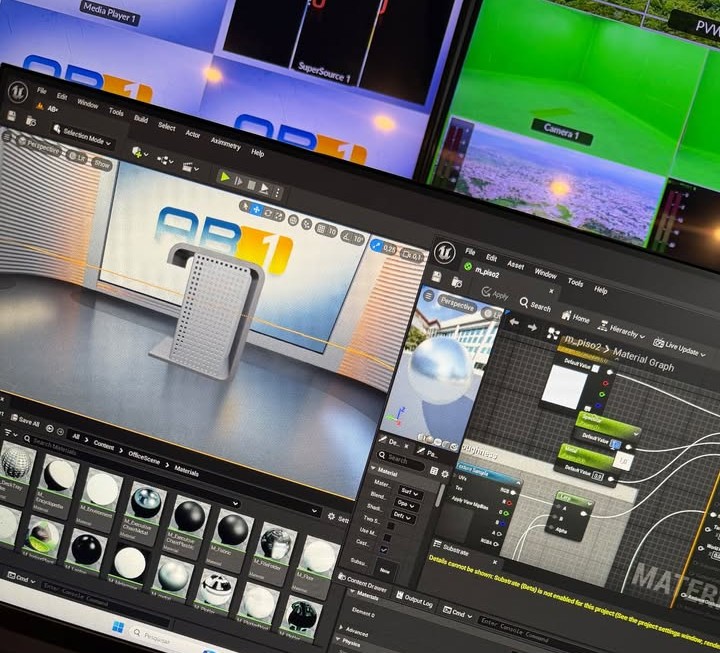This screenshot has height=653, width=720.
Task: Choose the select-objects cursor tool in viewport
Action: [246, 206]
